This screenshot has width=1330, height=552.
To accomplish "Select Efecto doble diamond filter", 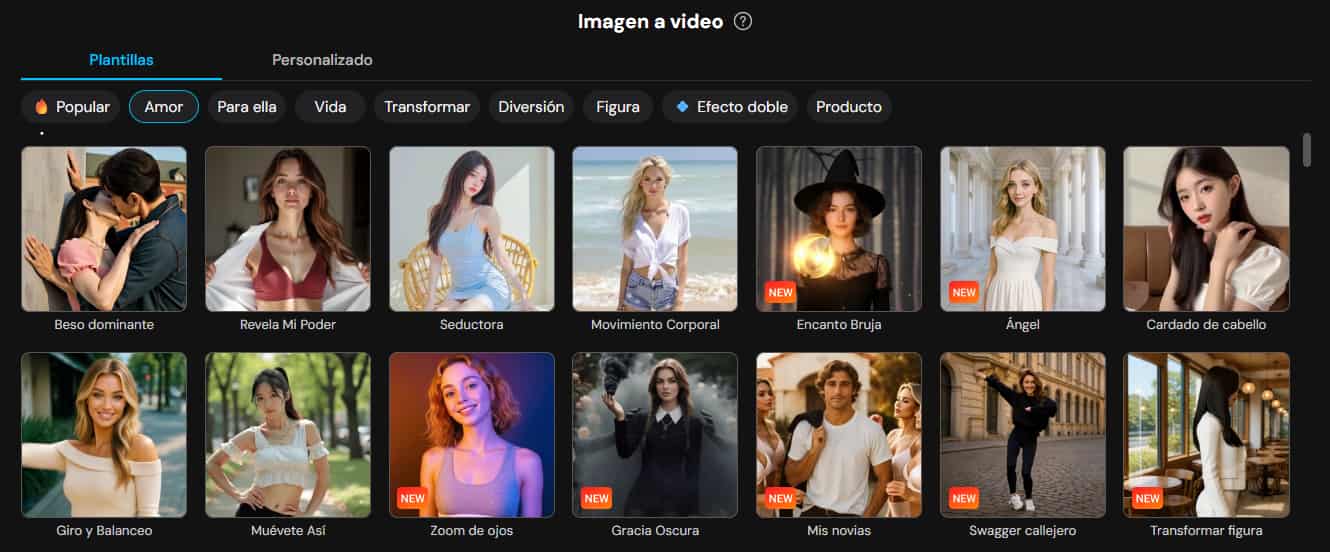I will (x=730, y=107).
